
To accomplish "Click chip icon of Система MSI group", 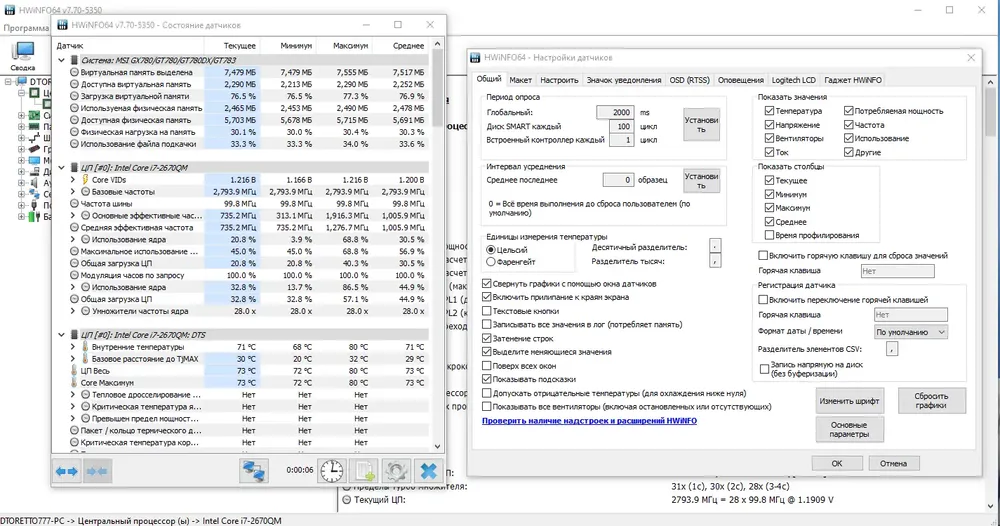I will click(x=74, y=60).
